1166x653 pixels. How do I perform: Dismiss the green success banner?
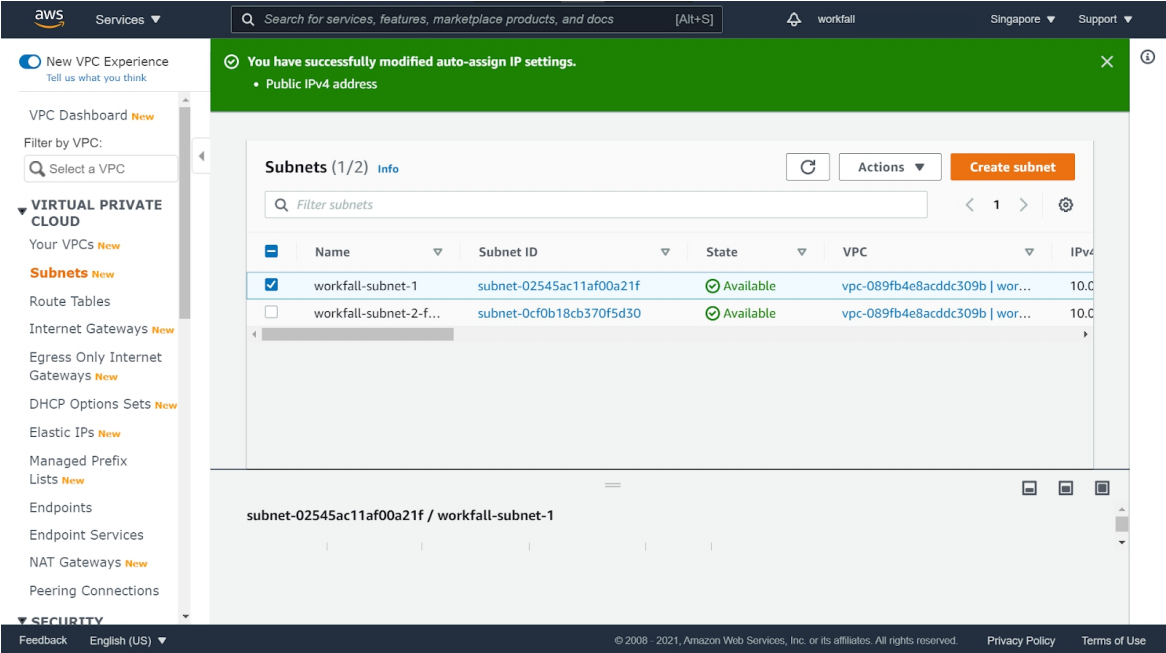1107,62
